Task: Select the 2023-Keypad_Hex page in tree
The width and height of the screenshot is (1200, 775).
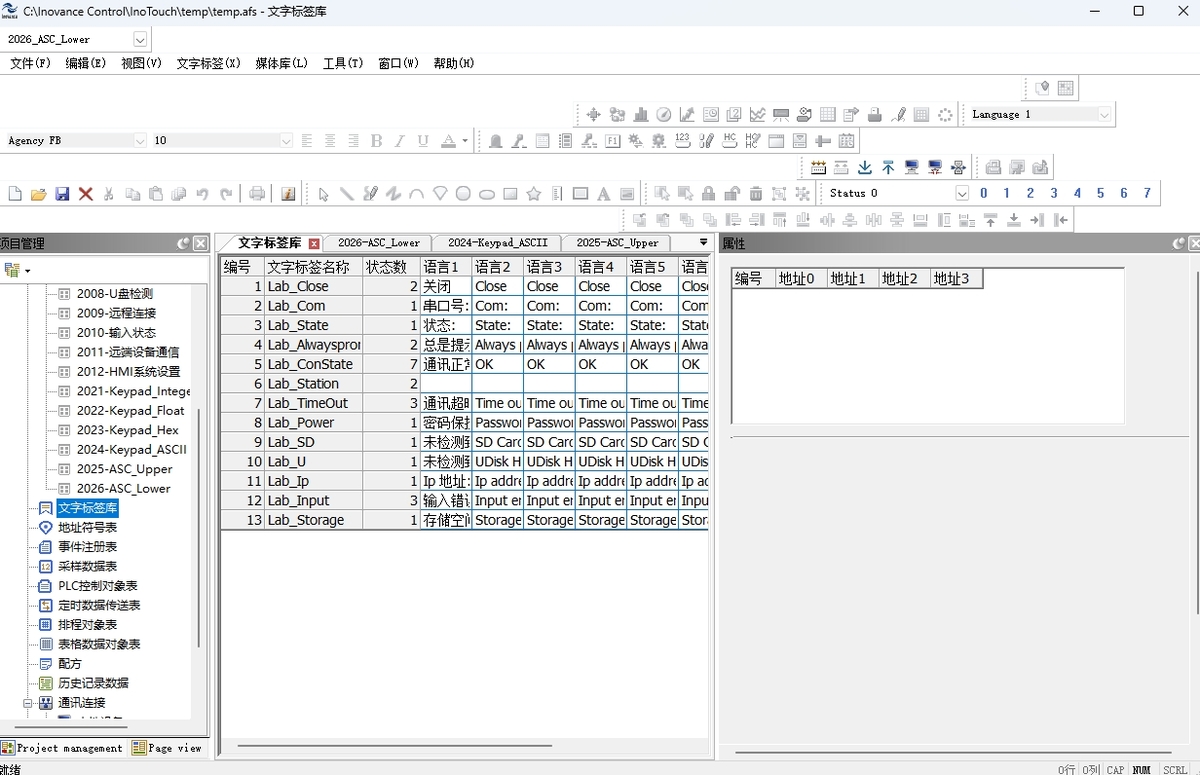Action: point(128,430)
